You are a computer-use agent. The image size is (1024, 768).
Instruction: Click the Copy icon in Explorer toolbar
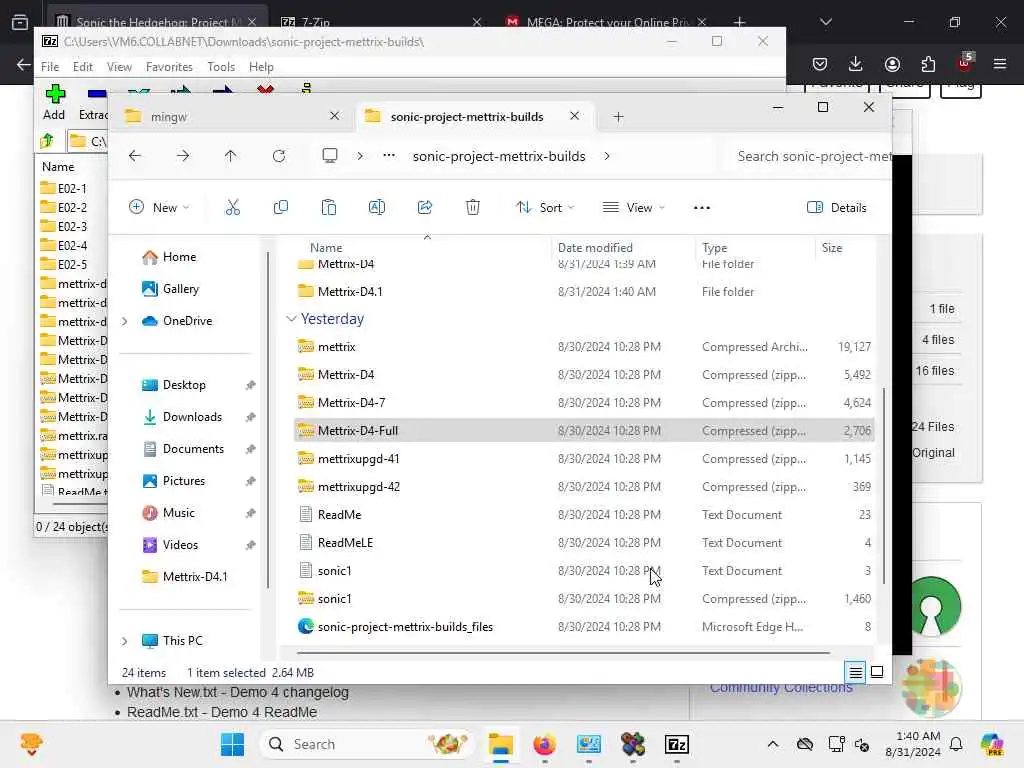281,208
